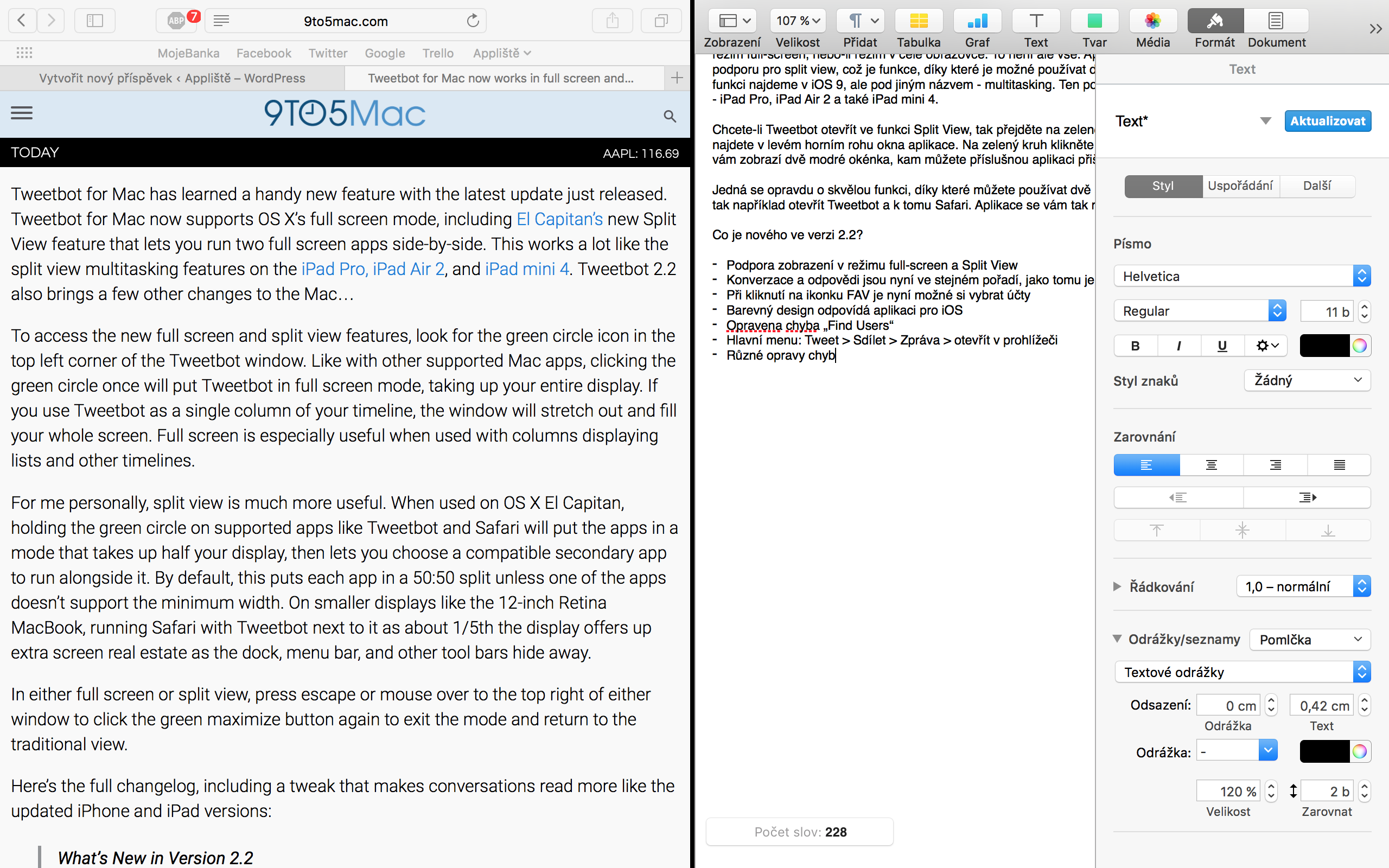Open the Styl znaků Žádný dropdown

(x=1307, y=380)
